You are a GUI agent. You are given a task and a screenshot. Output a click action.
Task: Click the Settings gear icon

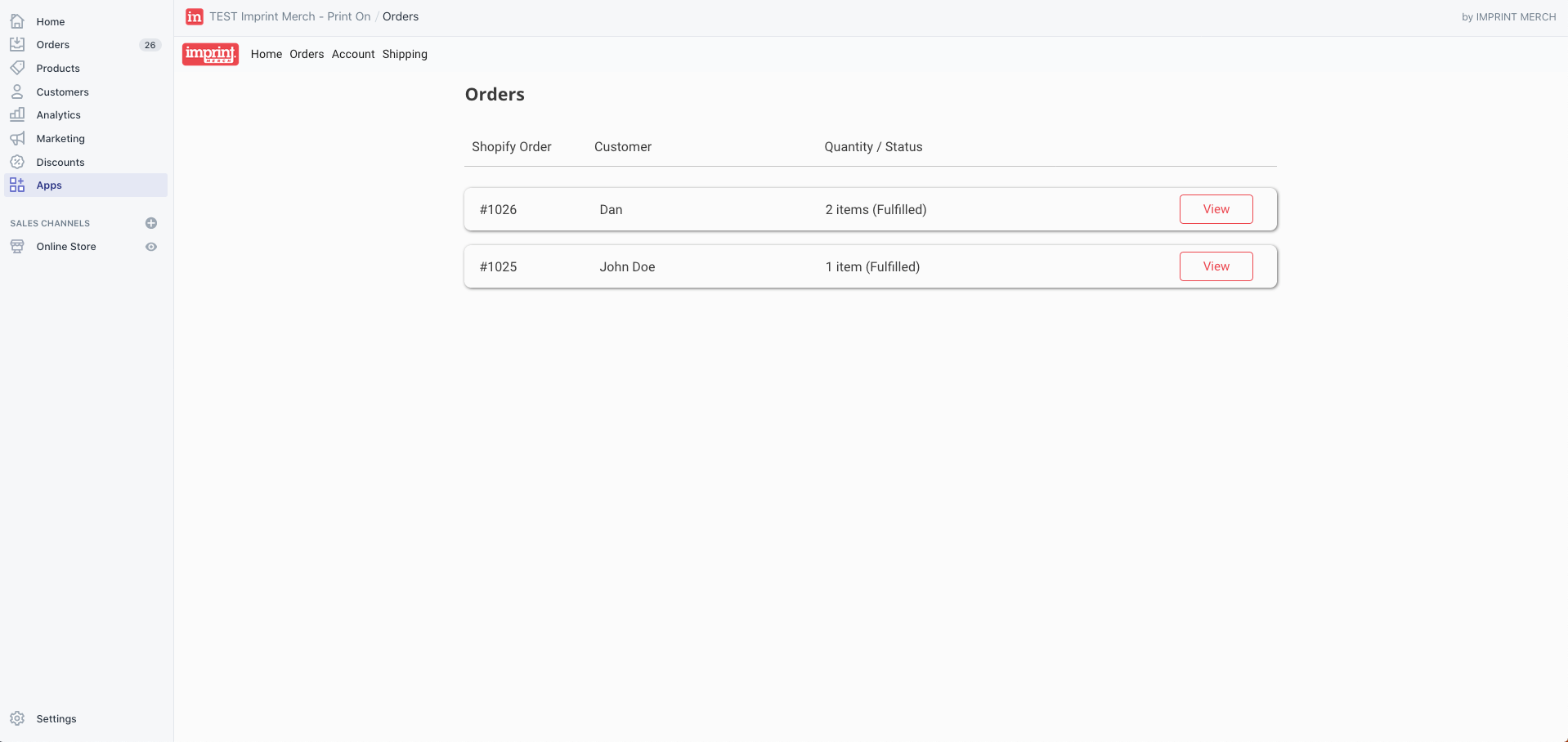point(17,718)
